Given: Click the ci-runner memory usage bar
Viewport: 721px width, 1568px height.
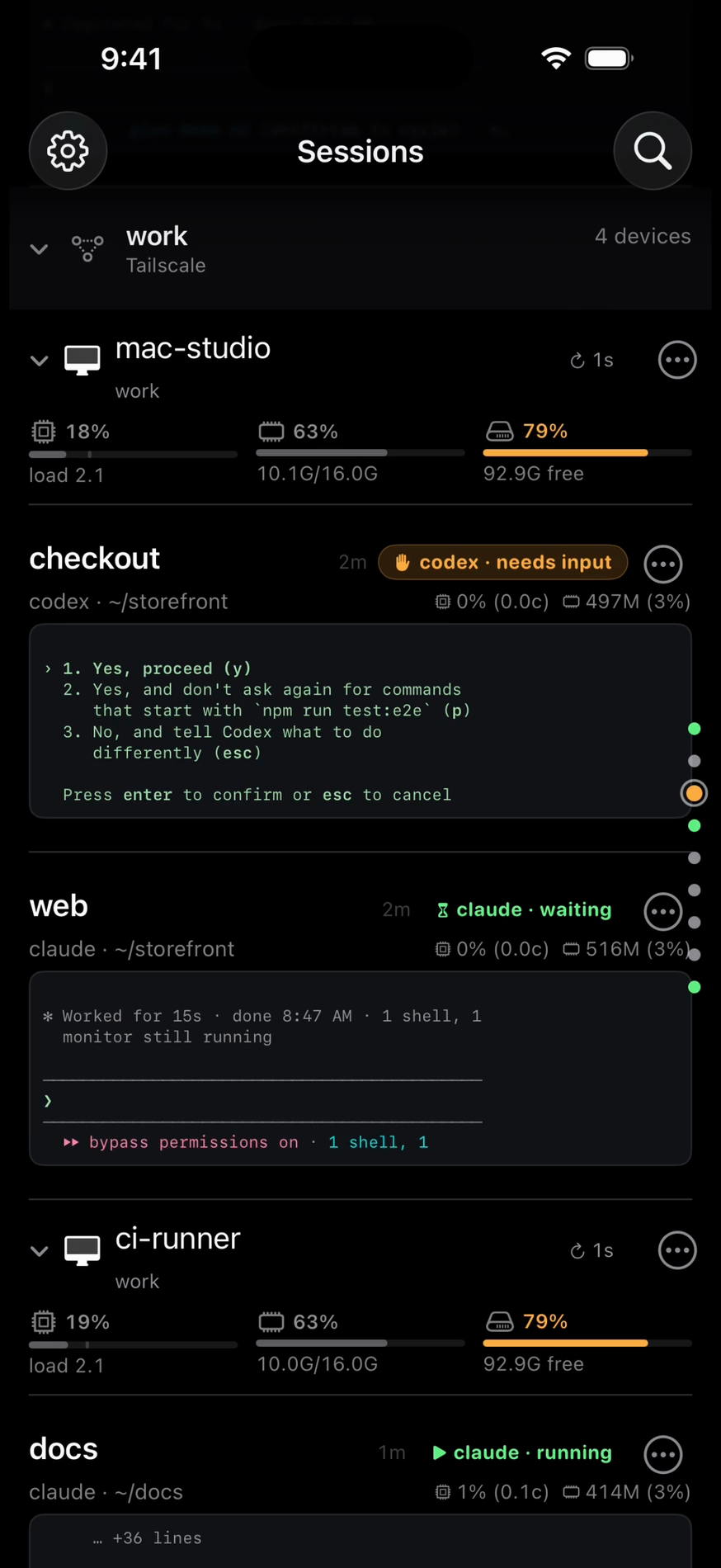Looking at the screenshot, I should (360, 1344).
